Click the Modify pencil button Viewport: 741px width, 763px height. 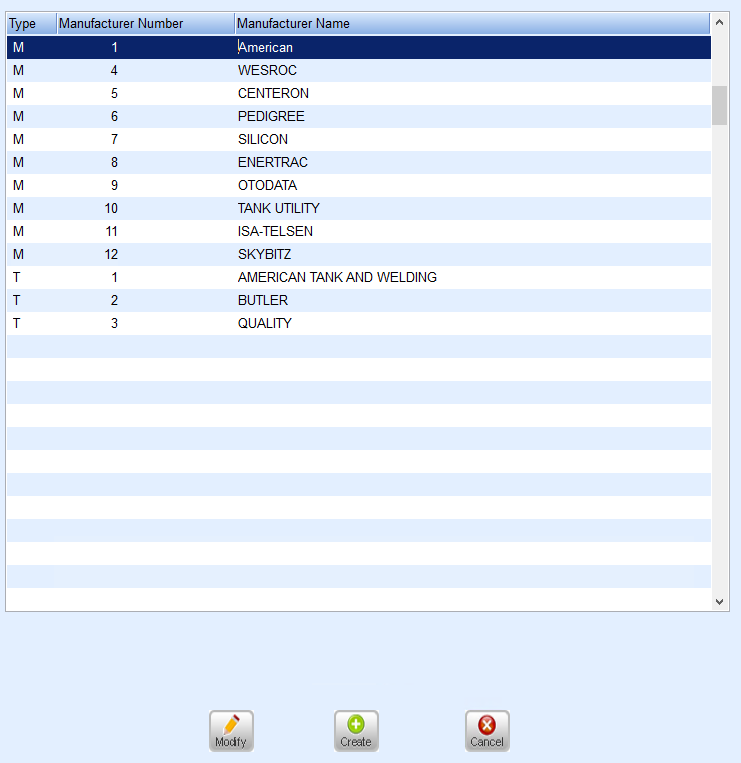(x=231, y=731)
